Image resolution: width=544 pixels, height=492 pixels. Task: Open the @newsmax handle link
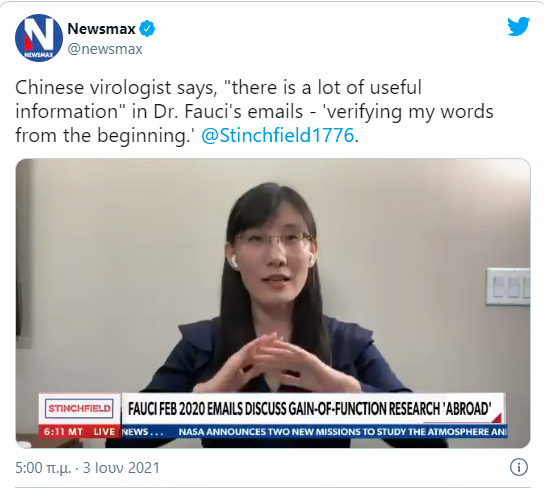click(105, 49)
